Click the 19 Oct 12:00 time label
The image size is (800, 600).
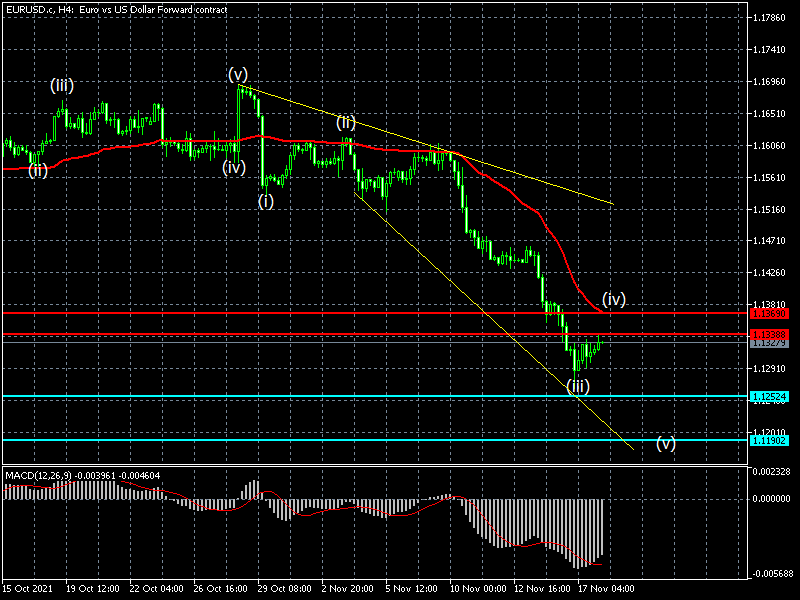(x=92, y=589)
